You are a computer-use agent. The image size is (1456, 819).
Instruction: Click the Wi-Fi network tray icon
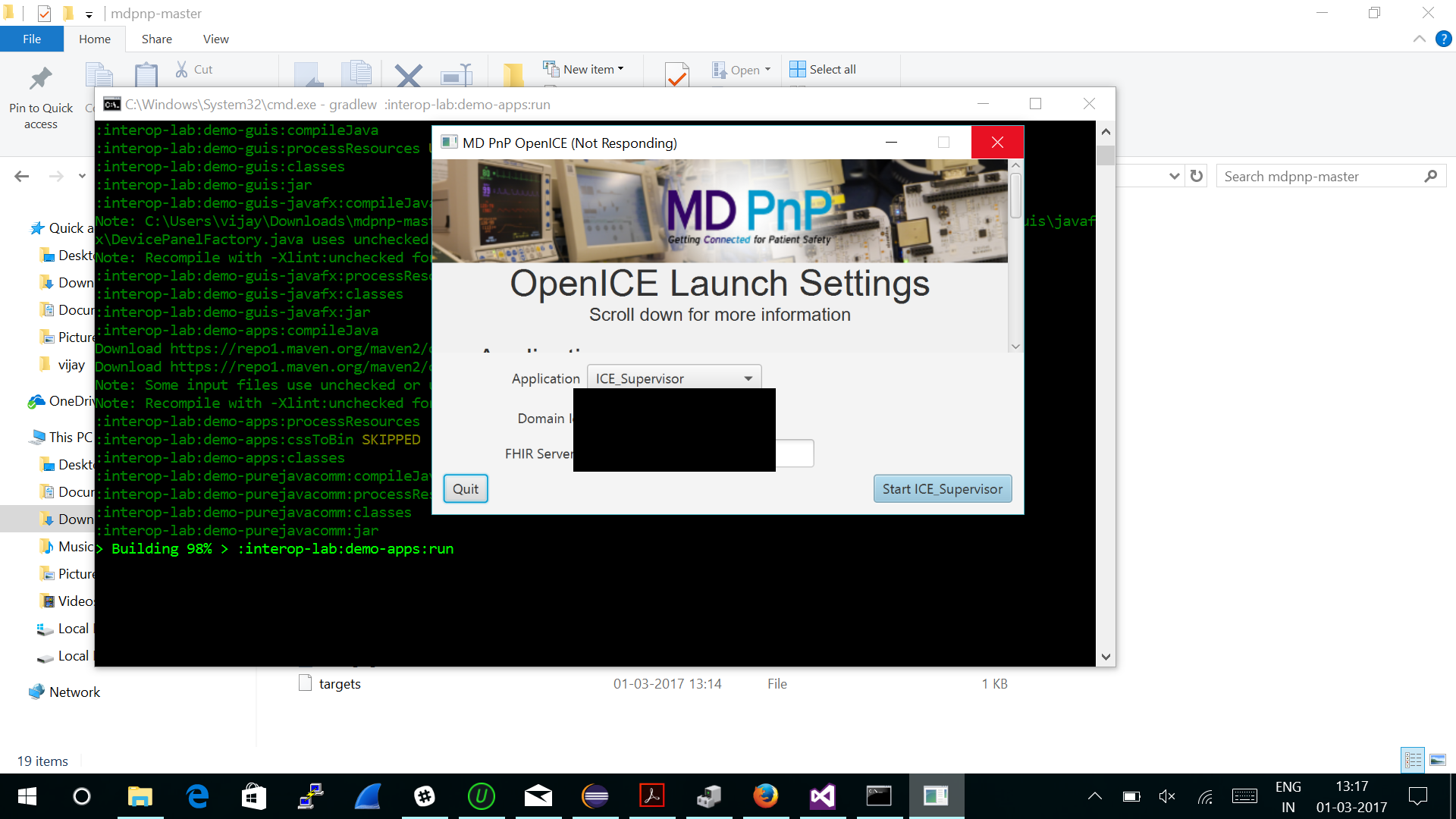[x=1205, y=796]
